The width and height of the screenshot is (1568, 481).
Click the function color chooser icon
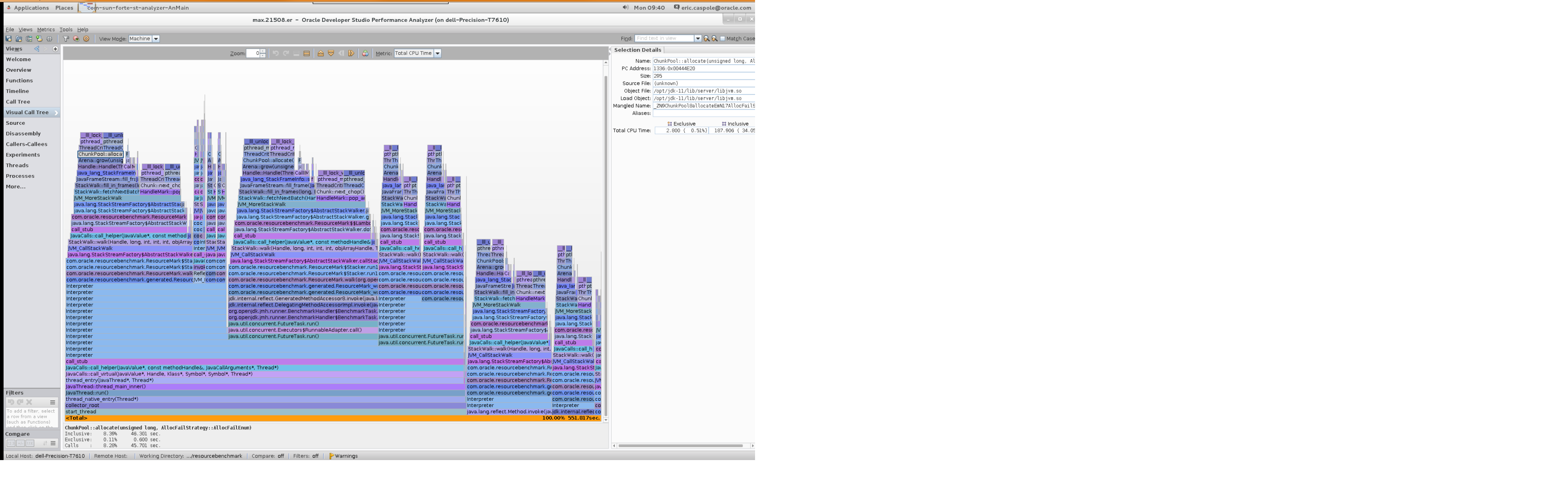click(365, 53)
